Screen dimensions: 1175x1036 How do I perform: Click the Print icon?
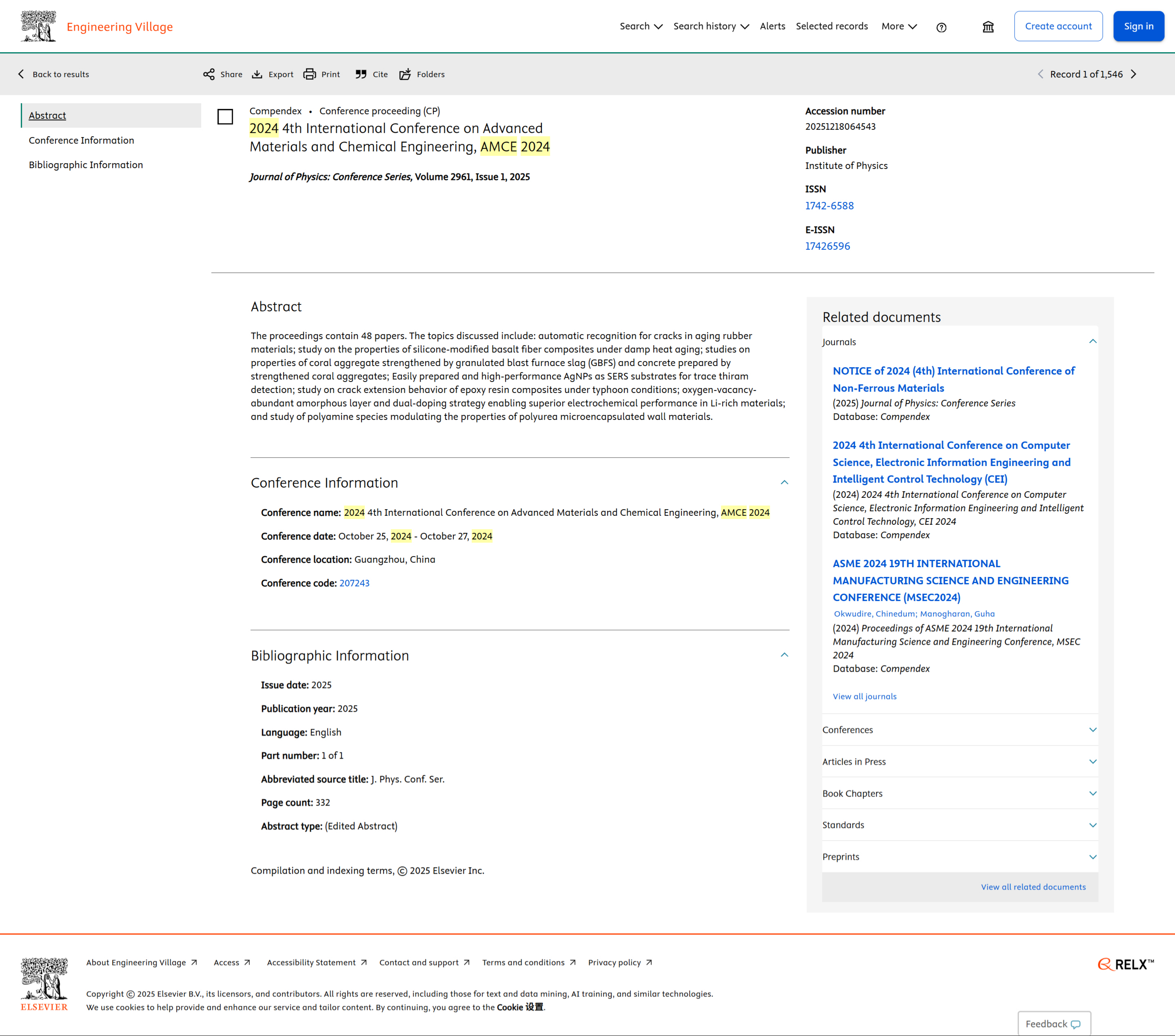click(x=310, y=74)
